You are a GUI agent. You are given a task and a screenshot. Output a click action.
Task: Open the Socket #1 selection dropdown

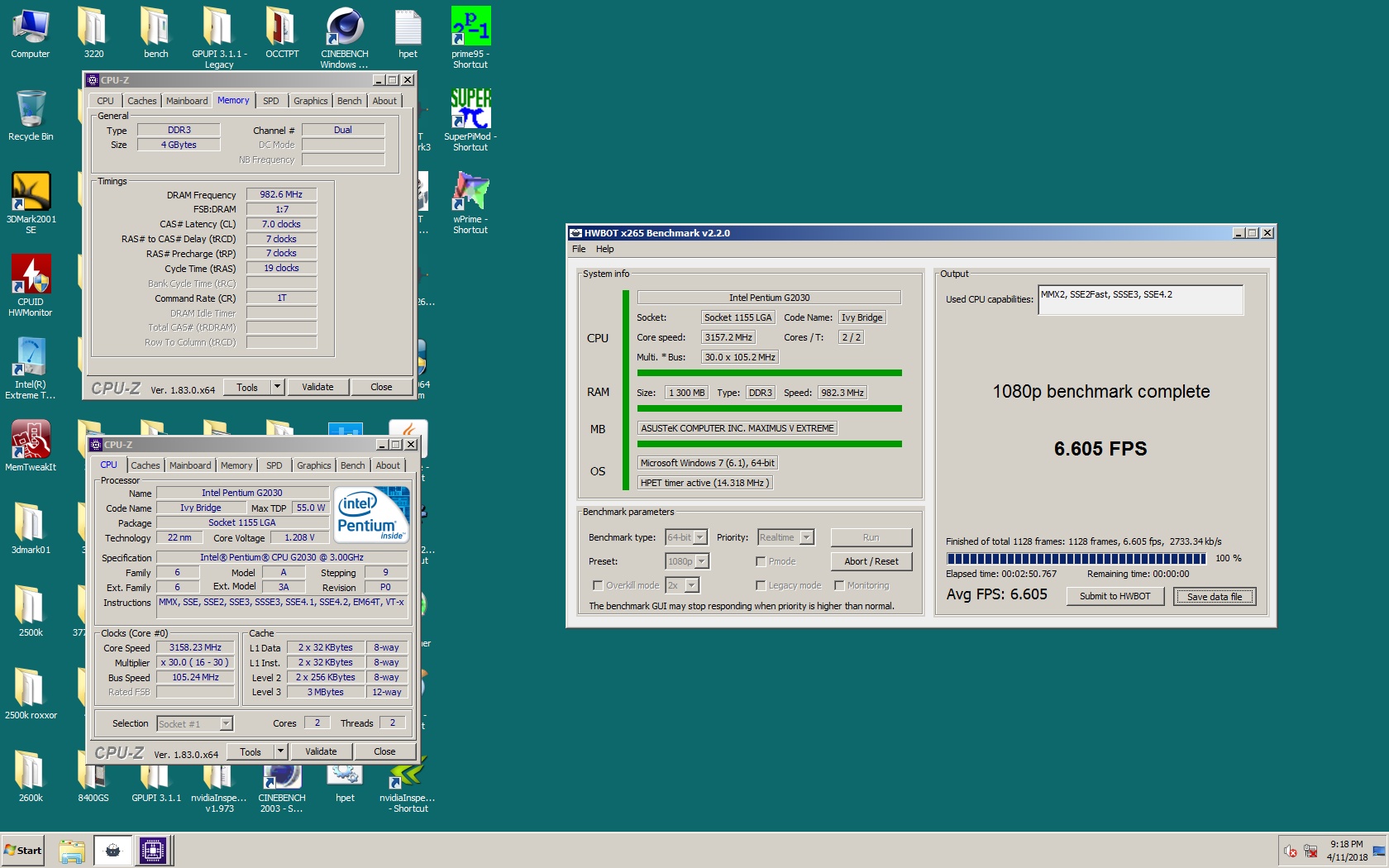[x=226, y=724]
